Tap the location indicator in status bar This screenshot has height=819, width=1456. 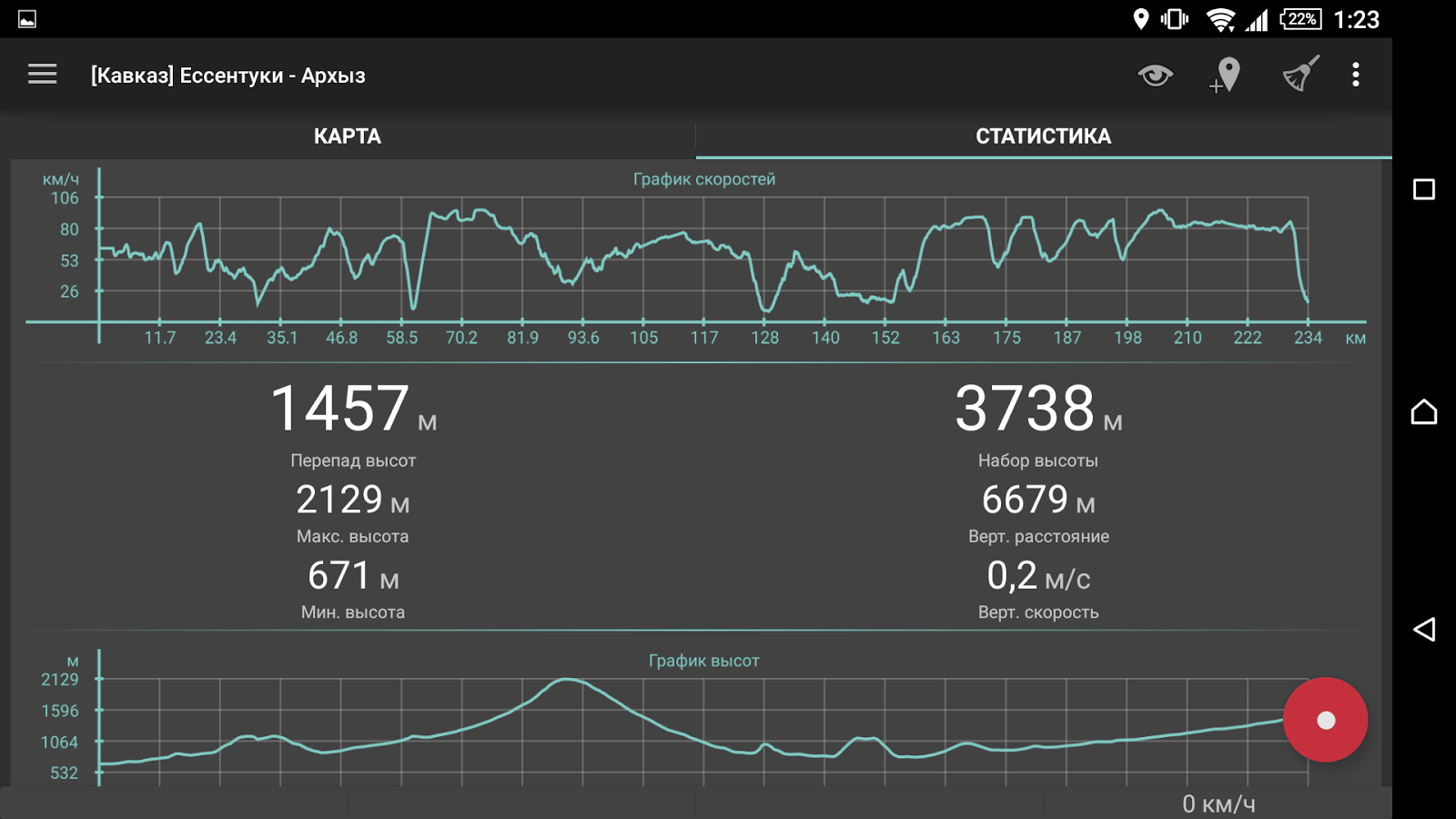click(1140, 19)
